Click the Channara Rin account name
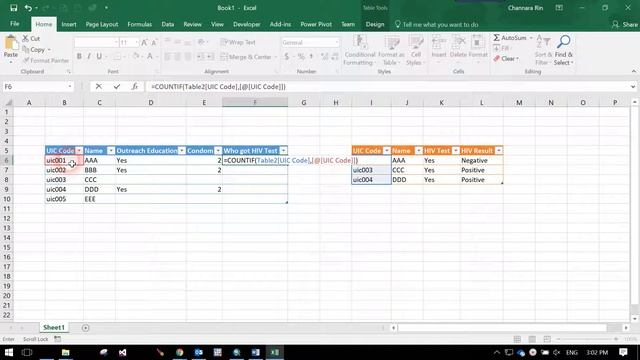640x360 pixels. tap(525, 8)
